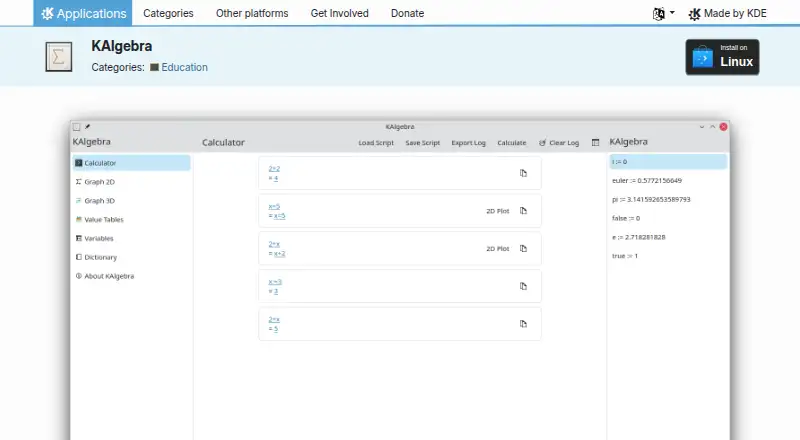This screenshot has width=800, height=440.
Task: Click the Save Script toolbar button
Action: click(x=422, y=143)
